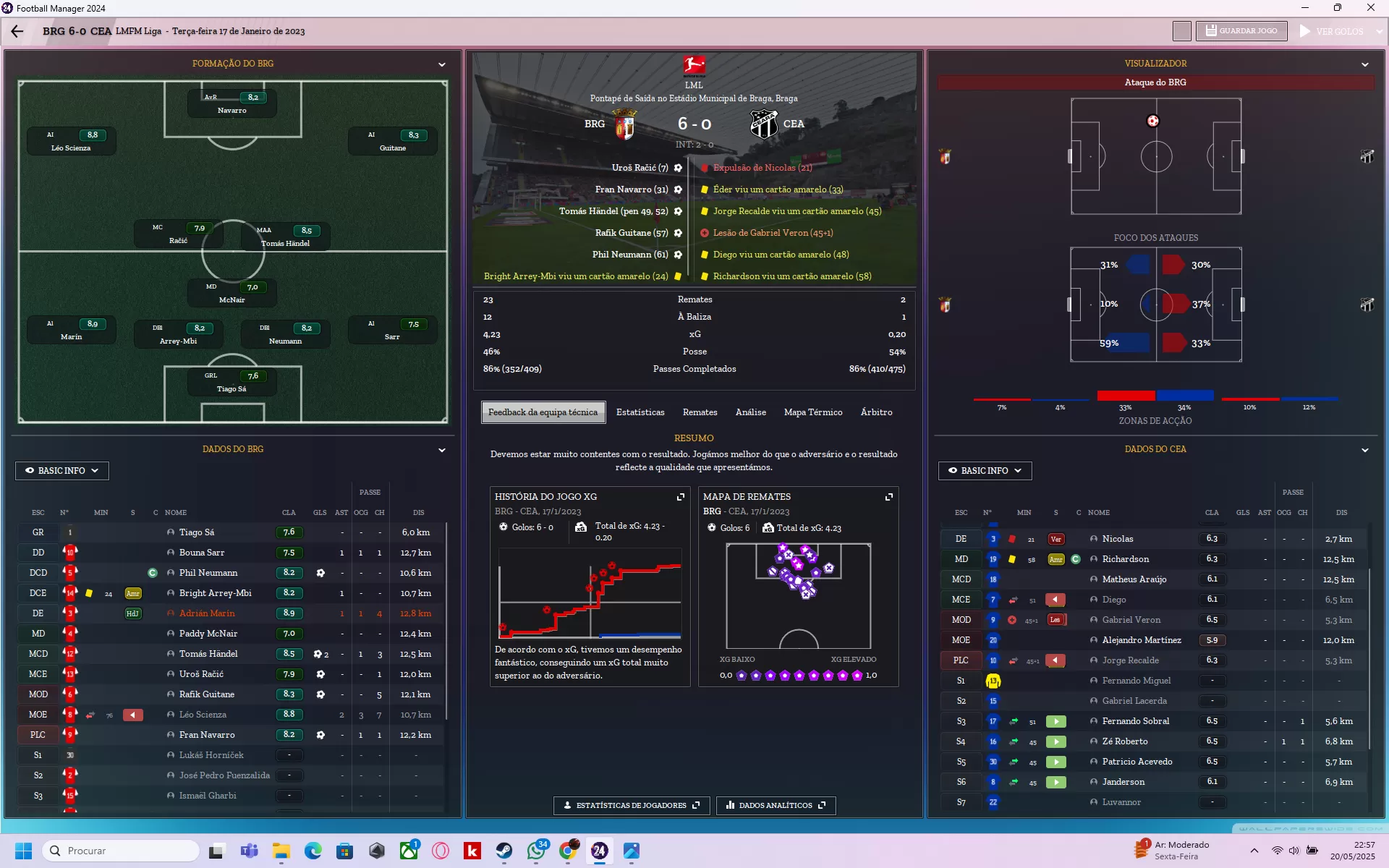Collapse the Dados do CEA panel
The height and width of the screenshot is (868, 1389).
(x=1365, y=450)
